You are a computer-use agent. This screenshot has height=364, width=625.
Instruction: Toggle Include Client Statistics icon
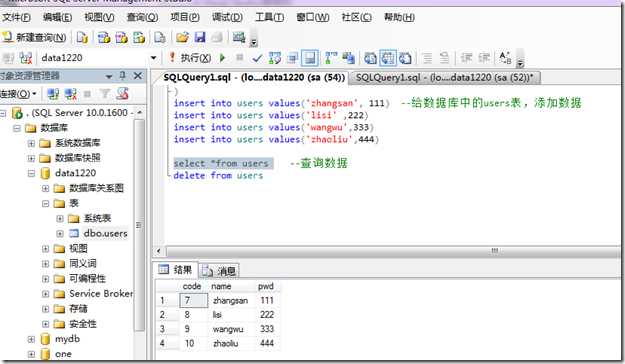point(348,58)
